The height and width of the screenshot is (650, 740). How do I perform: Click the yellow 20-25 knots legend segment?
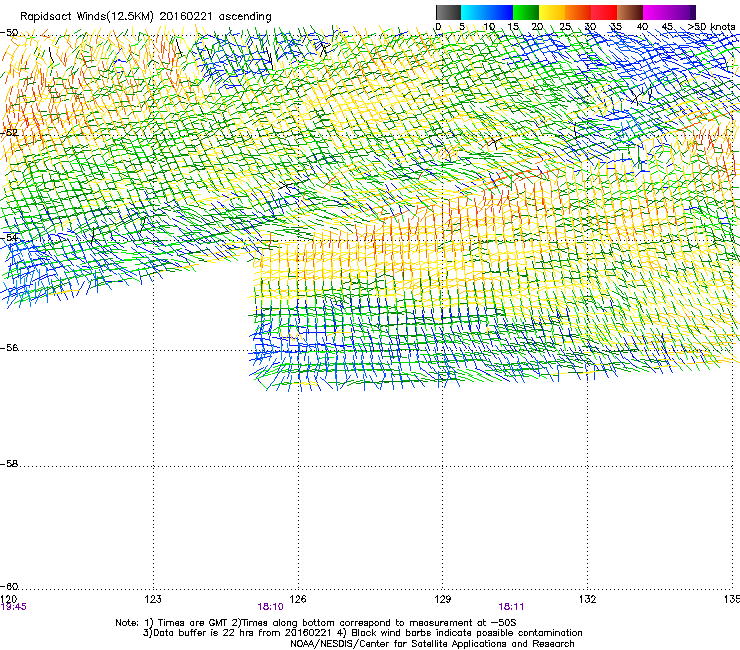[552, 12]
